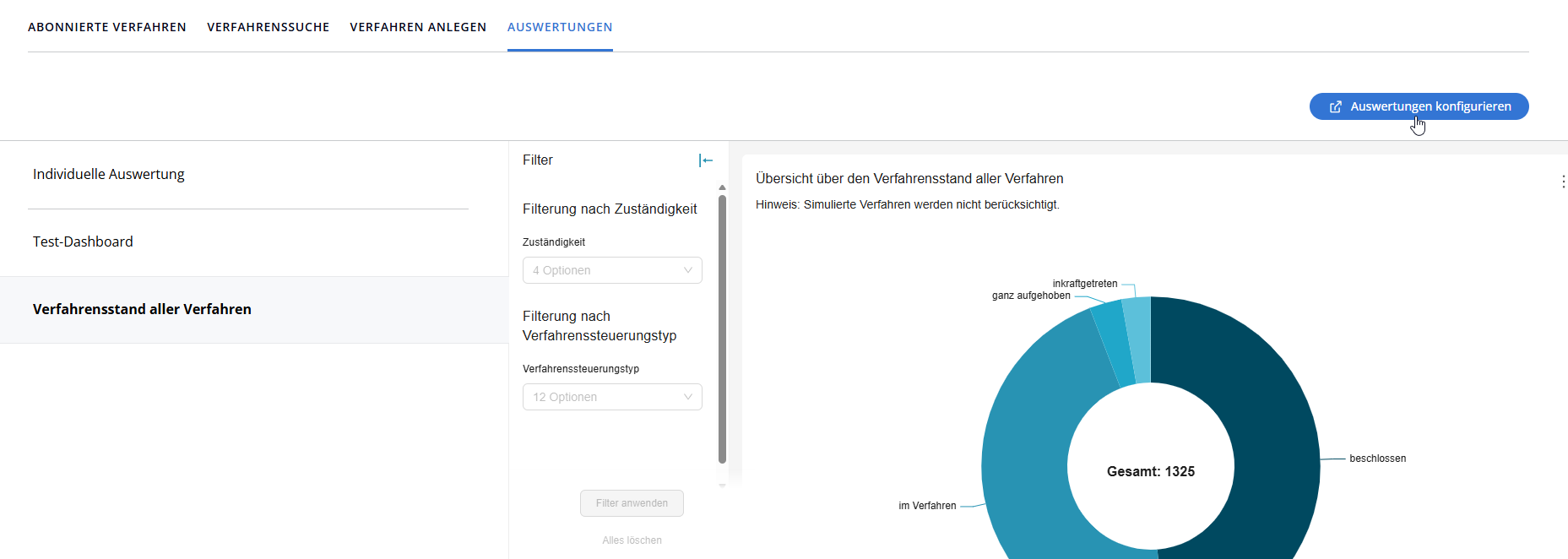Go to the Verfahren anlegen tab
The height and width of the screenshot is (559, 1568).
[x=418, y=27]
